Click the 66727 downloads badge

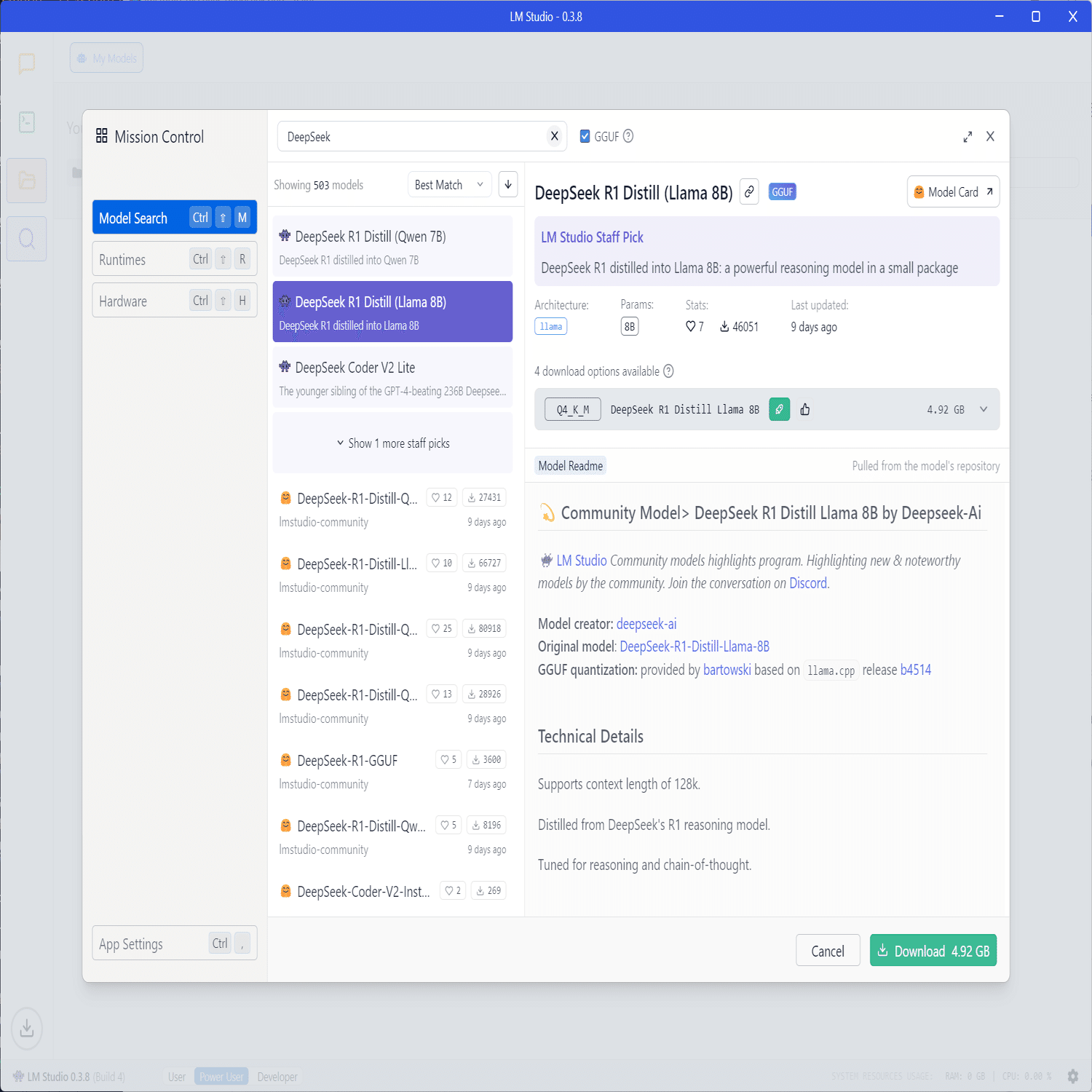484,563
